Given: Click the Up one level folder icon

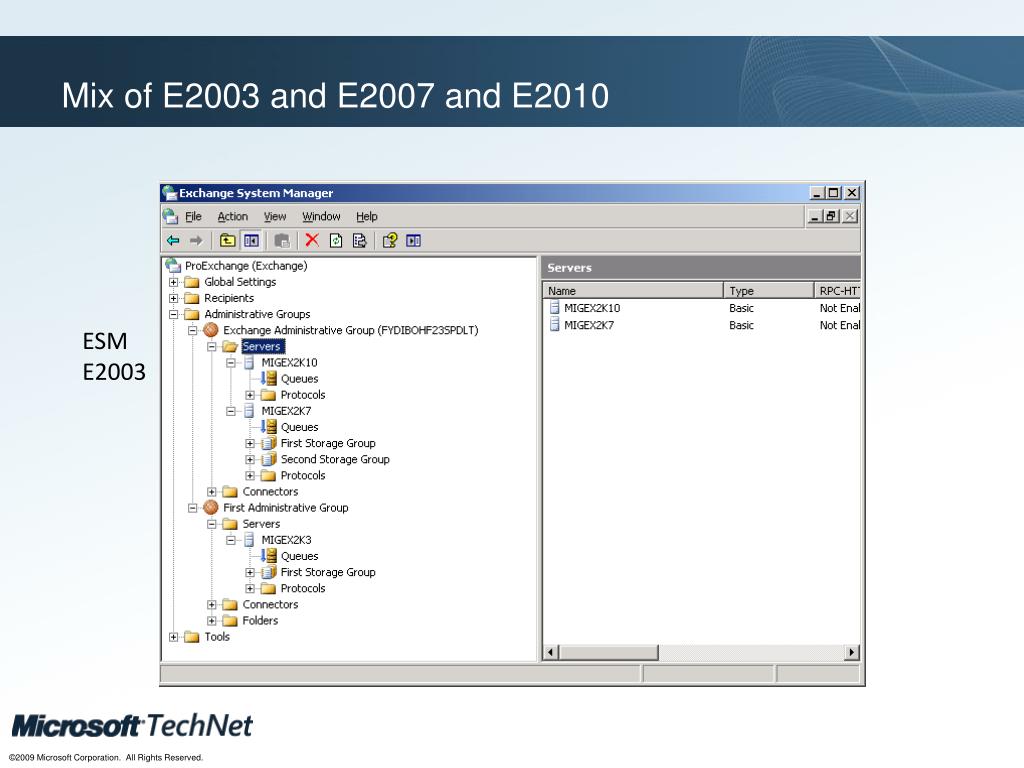Looking at the screenshot, I should 227,240.
